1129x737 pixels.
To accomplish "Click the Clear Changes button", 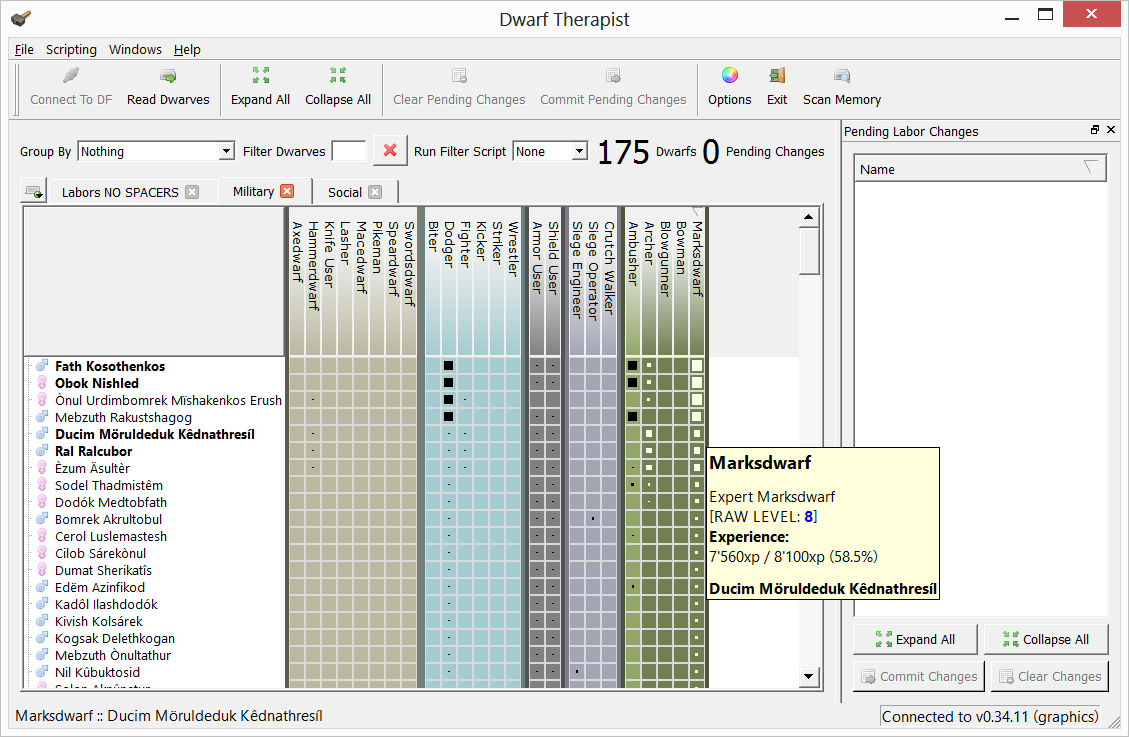I will click(1050, 677).
